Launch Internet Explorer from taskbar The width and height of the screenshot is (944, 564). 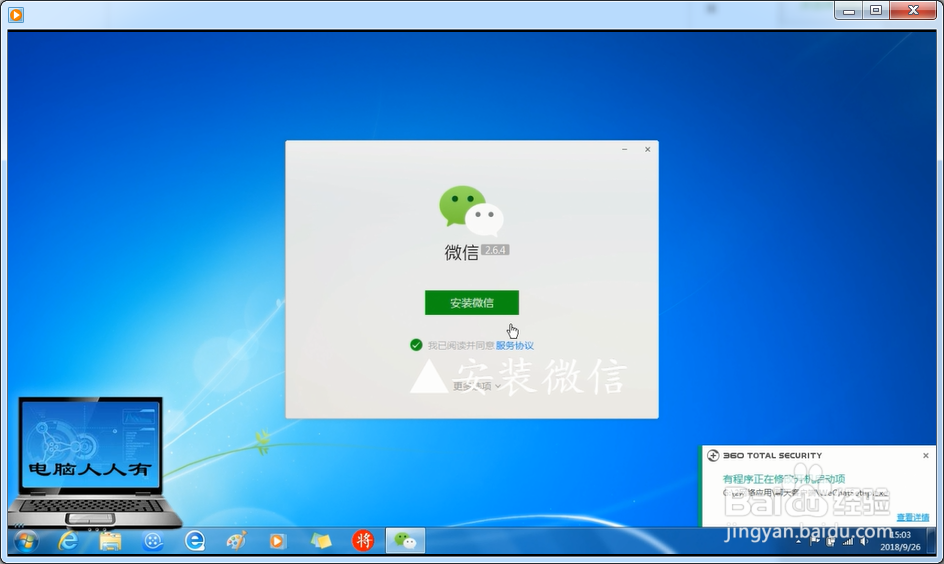(x=68, y=541)
